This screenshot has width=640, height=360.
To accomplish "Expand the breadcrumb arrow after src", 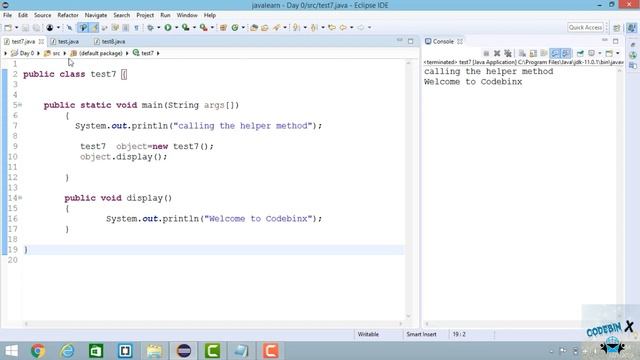I will point(64,53).
